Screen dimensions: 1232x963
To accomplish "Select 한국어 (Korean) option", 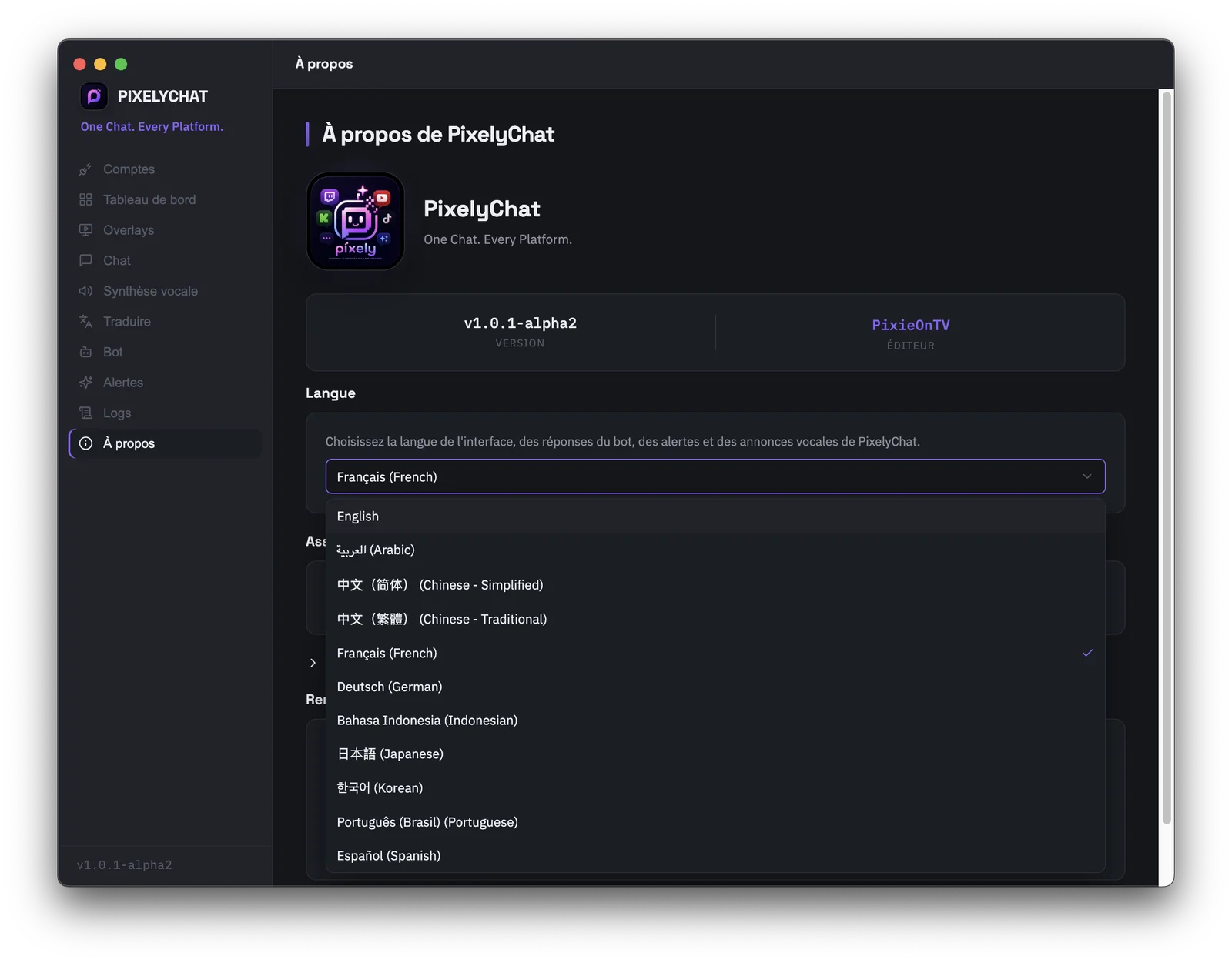I will pos(715,788).
